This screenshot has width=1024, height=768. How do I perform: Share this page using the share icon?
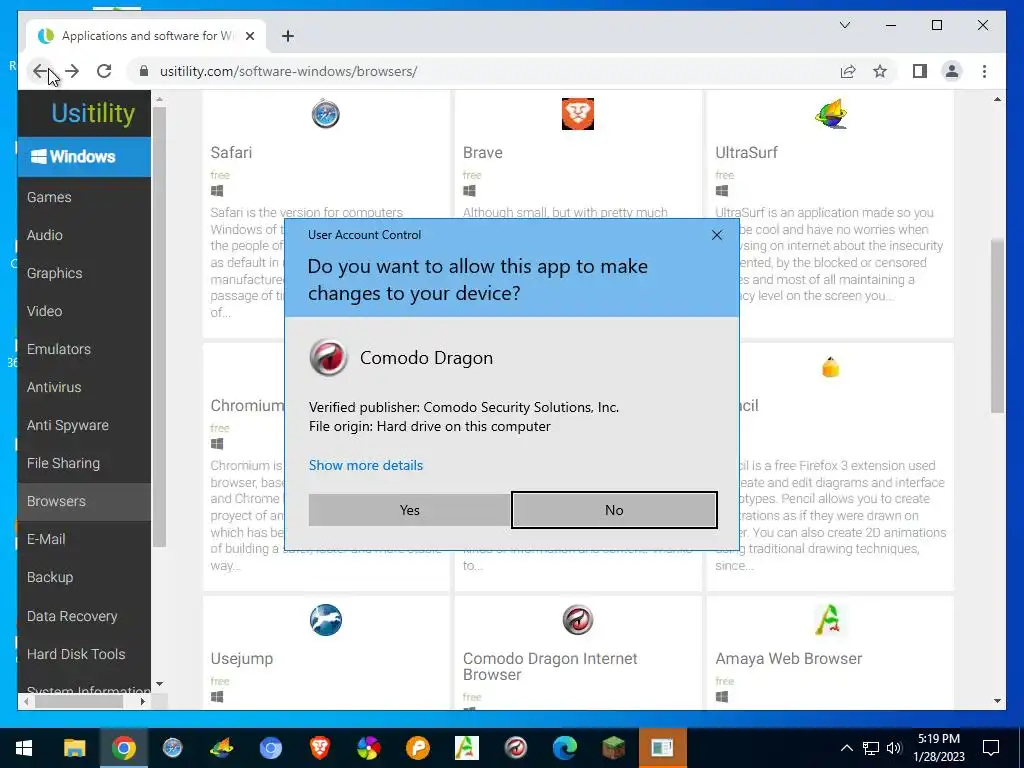click(848, 71)
